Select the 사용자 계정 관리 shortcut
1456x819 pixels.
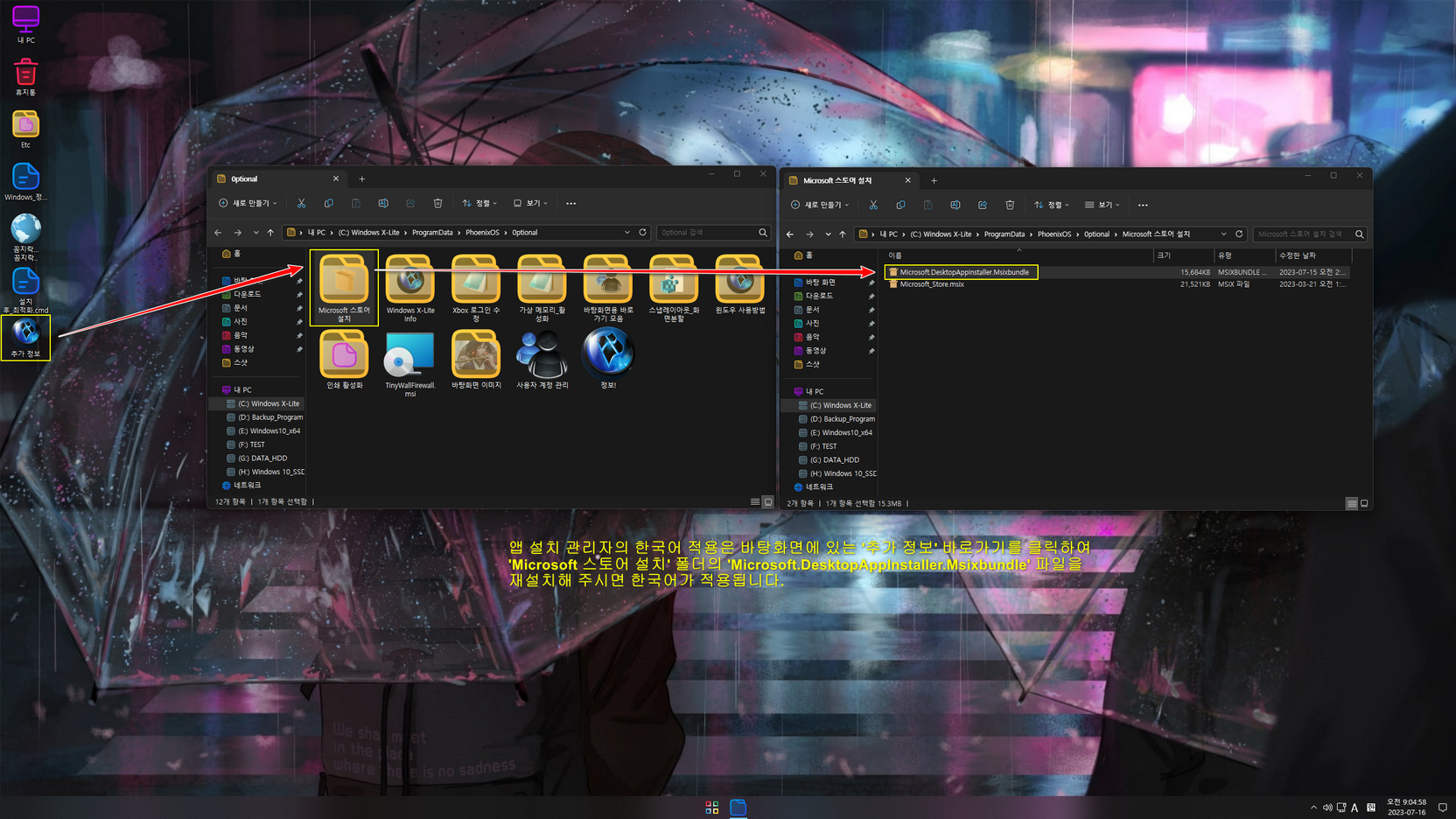coord(542,360)
